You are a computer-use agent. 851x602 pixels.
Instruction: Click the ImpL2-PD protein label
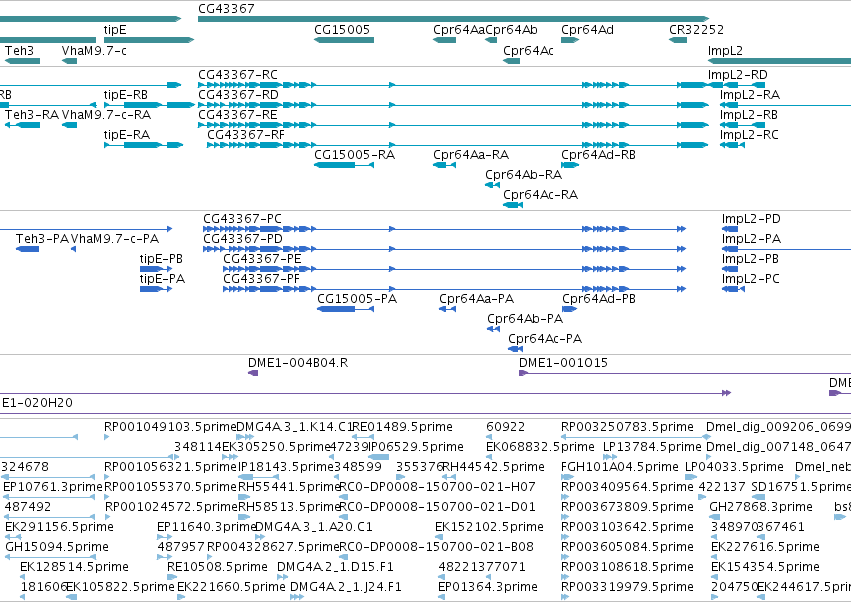751,219
